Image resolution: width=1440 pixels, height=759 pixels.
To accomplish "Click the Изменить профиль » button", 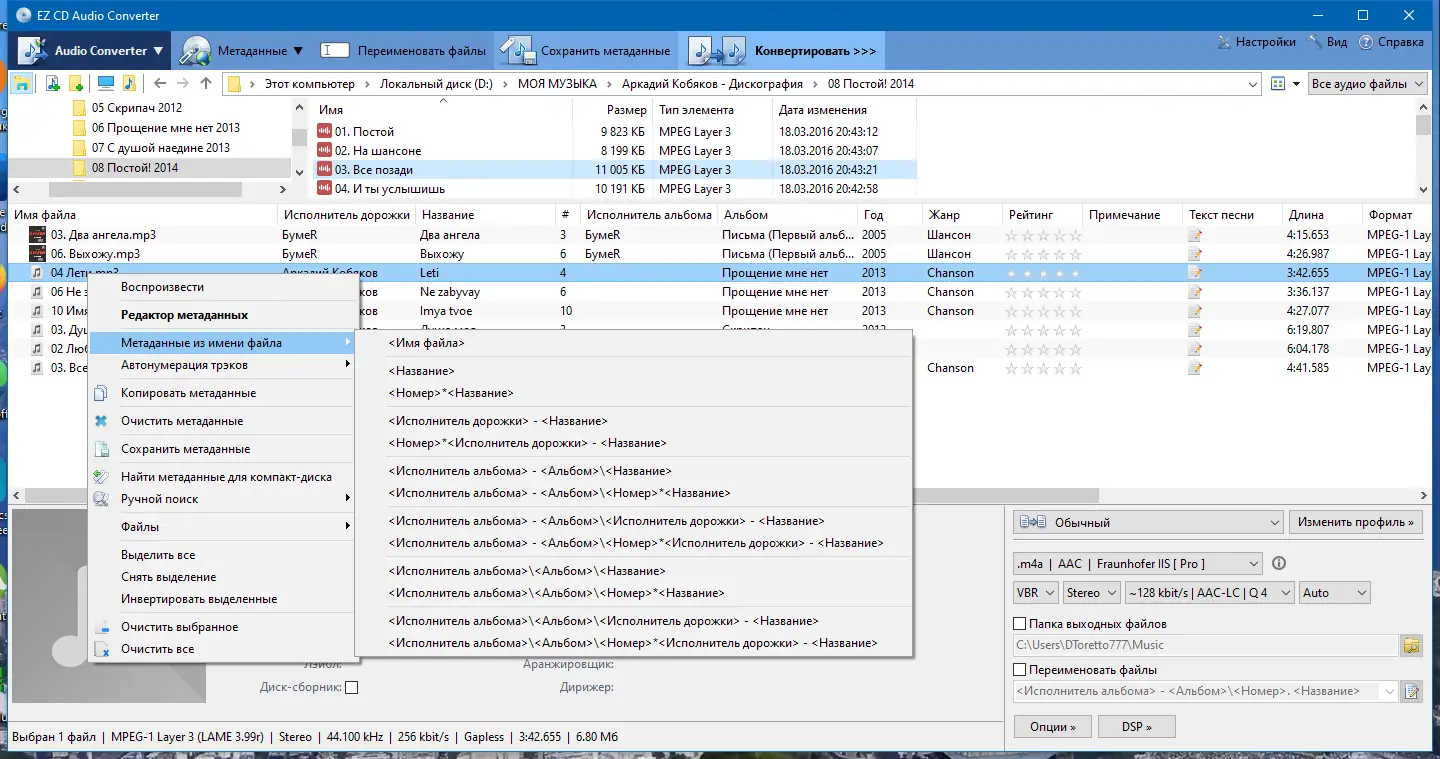I will [1356, 522].
